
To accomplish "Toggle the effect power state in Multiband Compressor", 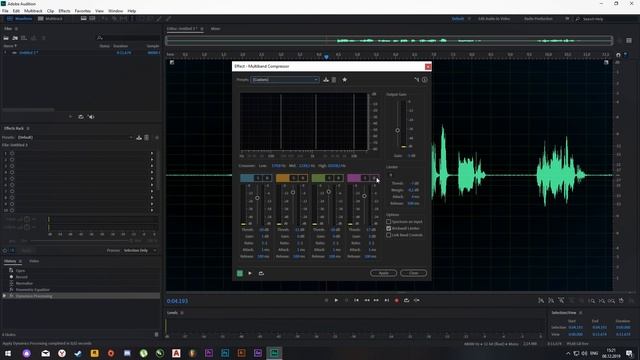I will coord(240,273).
